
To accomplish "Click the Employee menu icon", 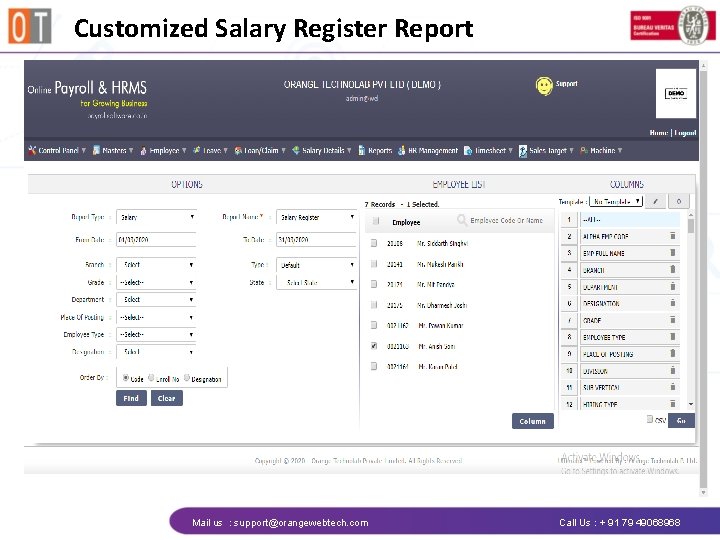I will (x=143, y=151).
